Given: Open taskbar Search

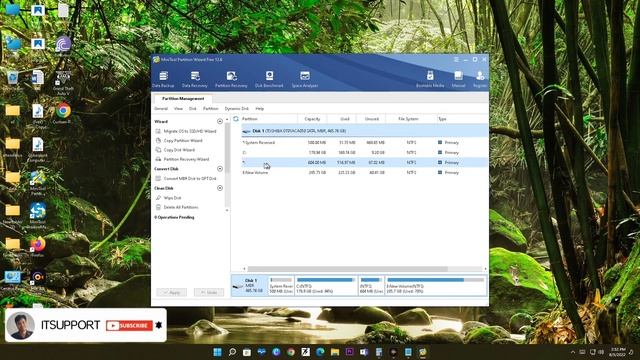Looking at the screenshot, I should (x=232, y=352).
